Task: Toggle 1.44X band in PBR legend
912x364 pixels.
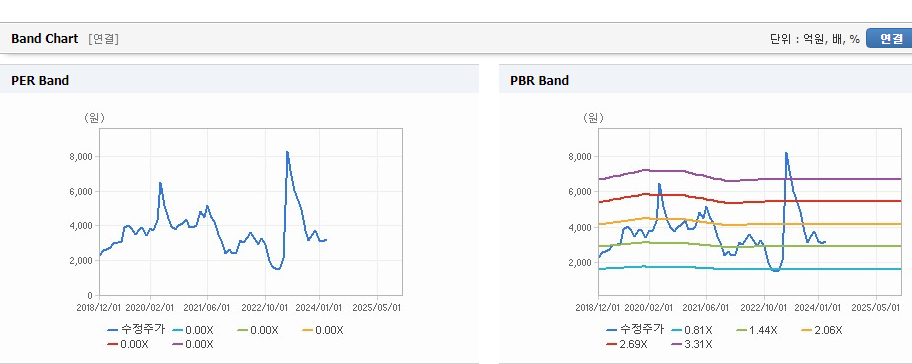Action: pyautogui.click(x=757, y=330)
